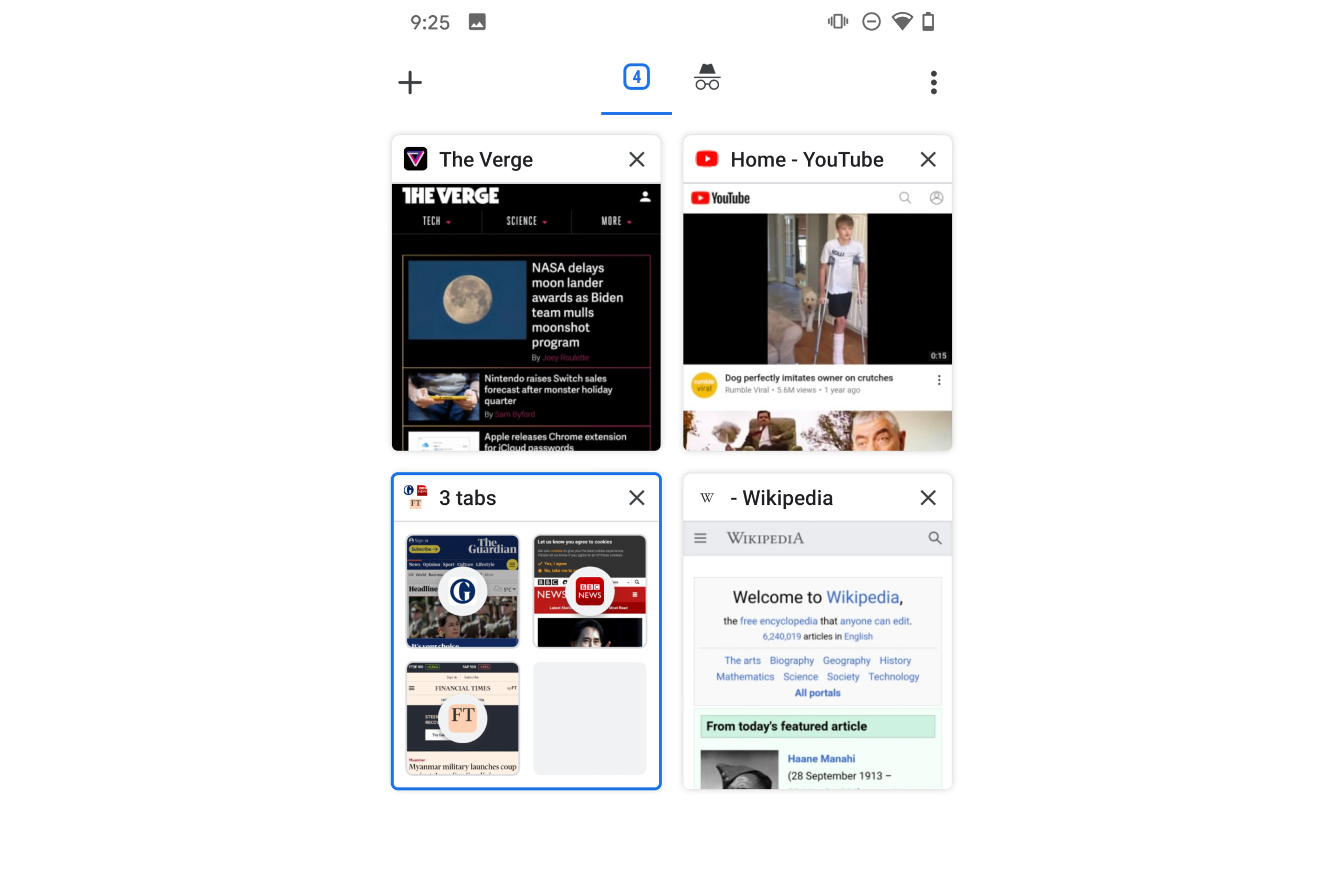The height and width of the screenshot is (896, 1344).
Task: Open new tab with the plus icon
Action: pyautogui.click(x=410, y=82)
